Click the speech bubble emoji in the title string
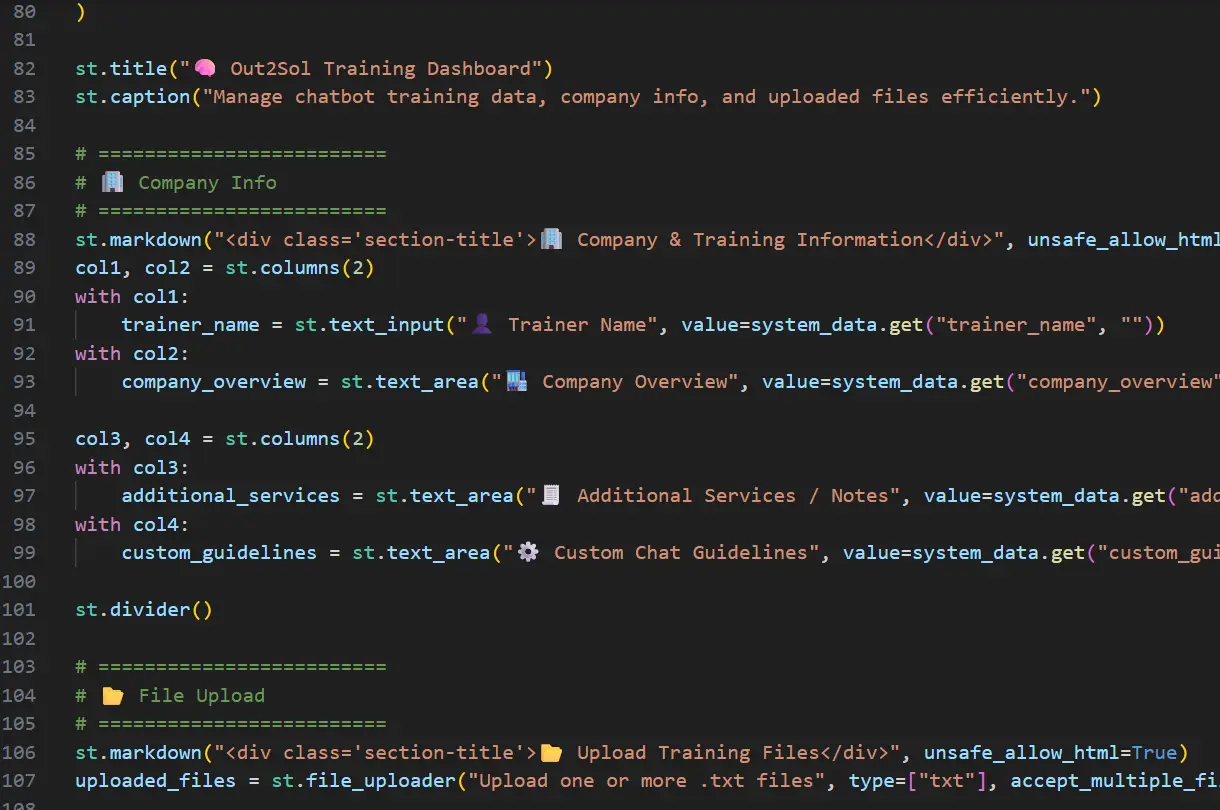The image size is (1220, 810). click(x=205, y=67)
